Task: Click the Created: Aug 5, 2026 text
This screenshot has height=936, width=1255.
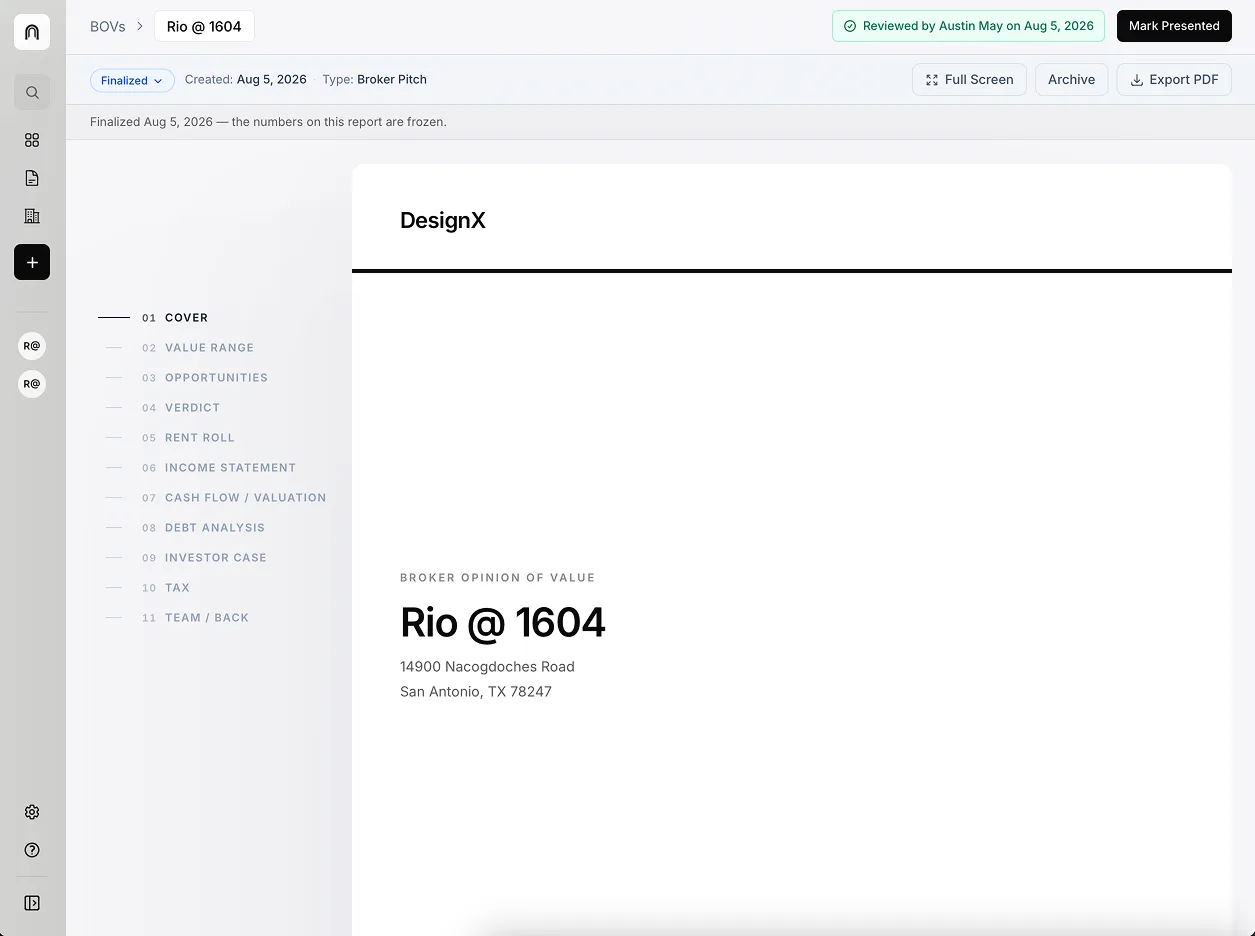Action: [246, 80]
